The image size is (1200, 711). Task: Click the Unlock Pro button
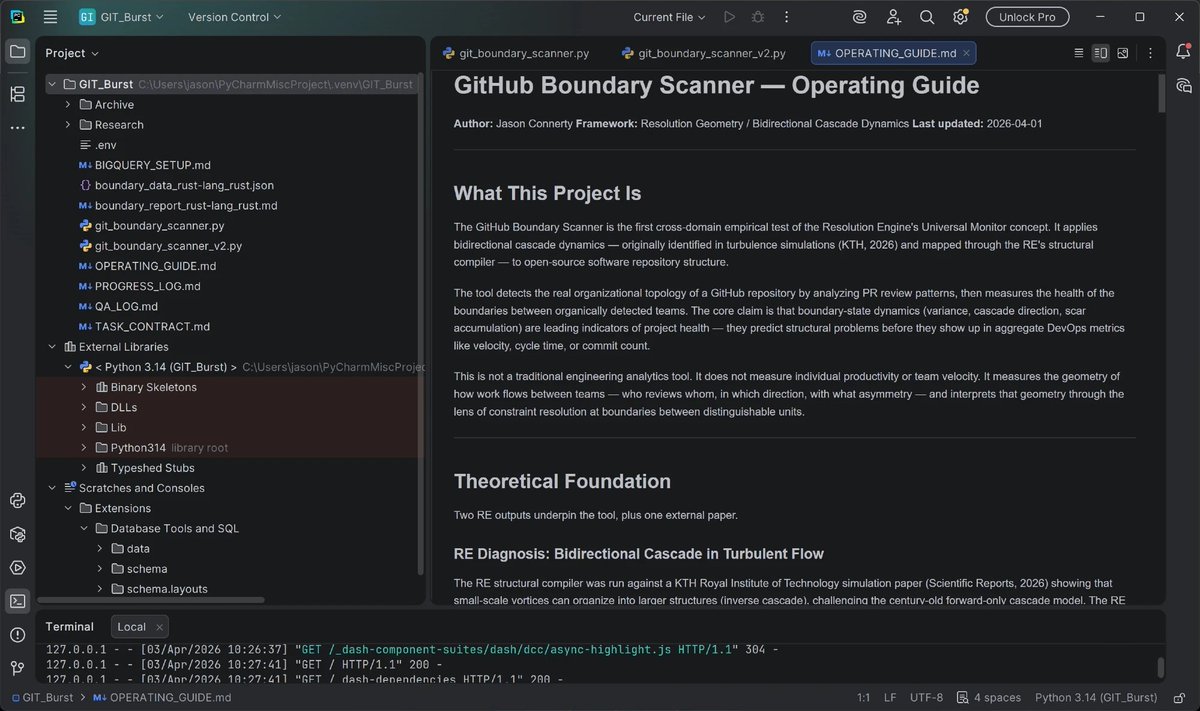point(1027,17)
